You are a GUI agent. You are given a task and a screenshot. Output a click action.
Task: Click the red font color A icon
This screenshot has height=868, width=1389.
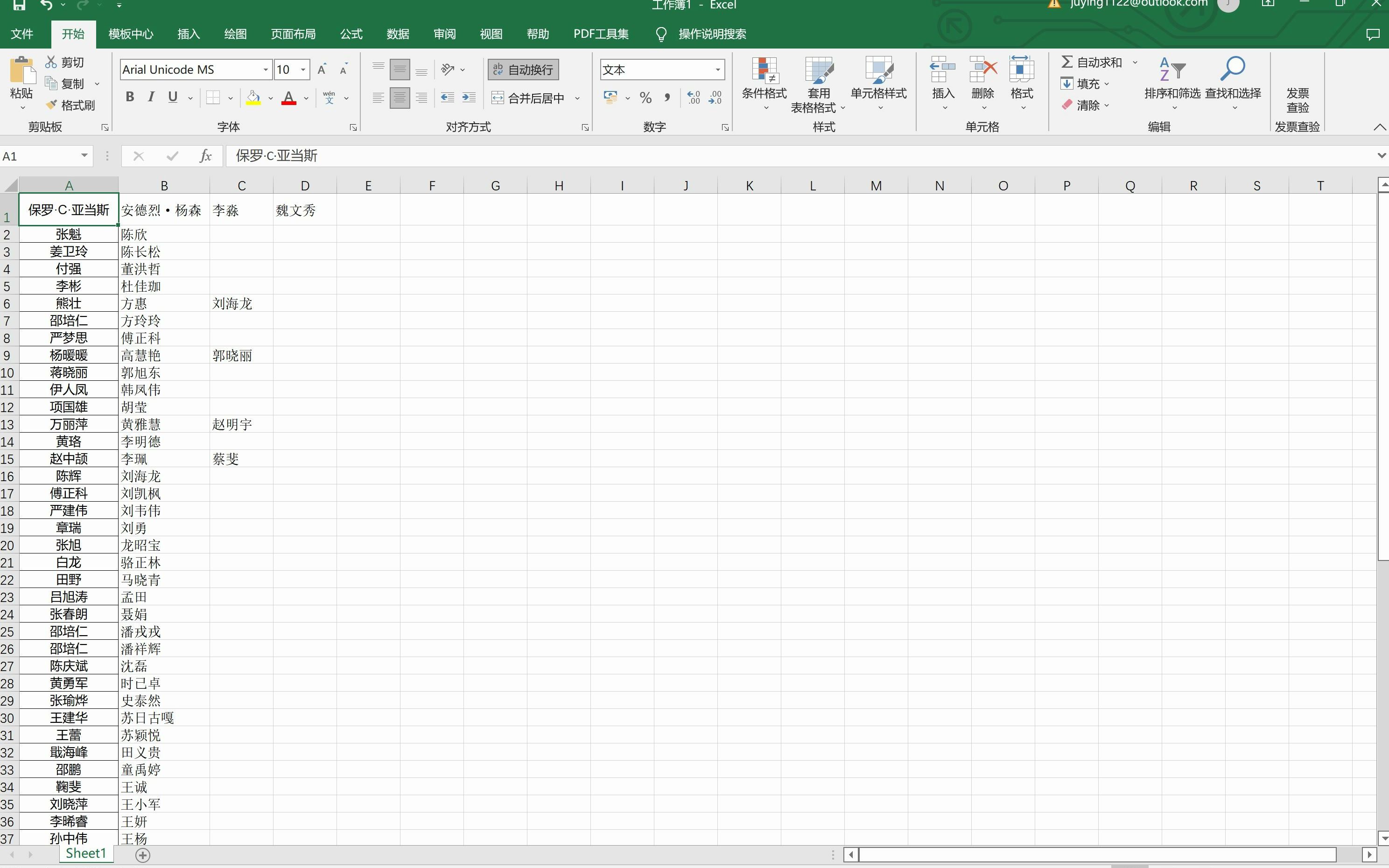click(289, 98)
